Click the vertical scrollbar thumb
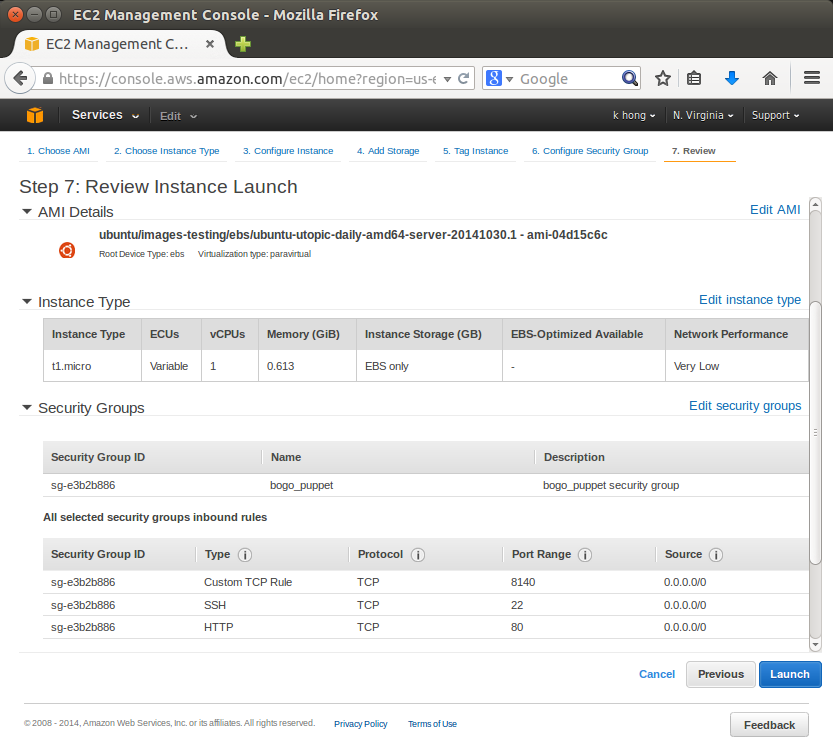 (x=815, y=433)
